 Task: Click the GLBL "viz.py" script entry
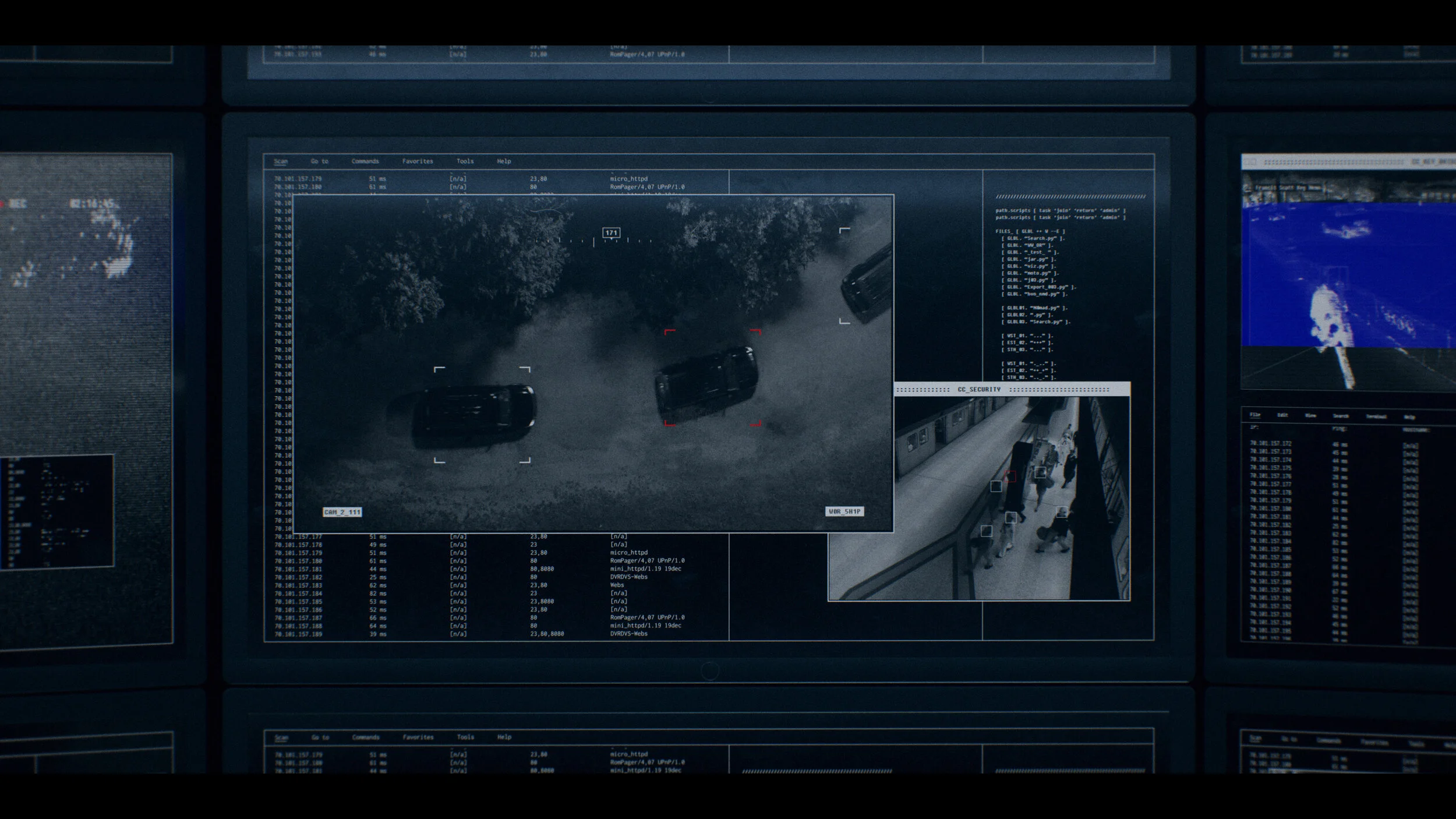coord(1029,266)
